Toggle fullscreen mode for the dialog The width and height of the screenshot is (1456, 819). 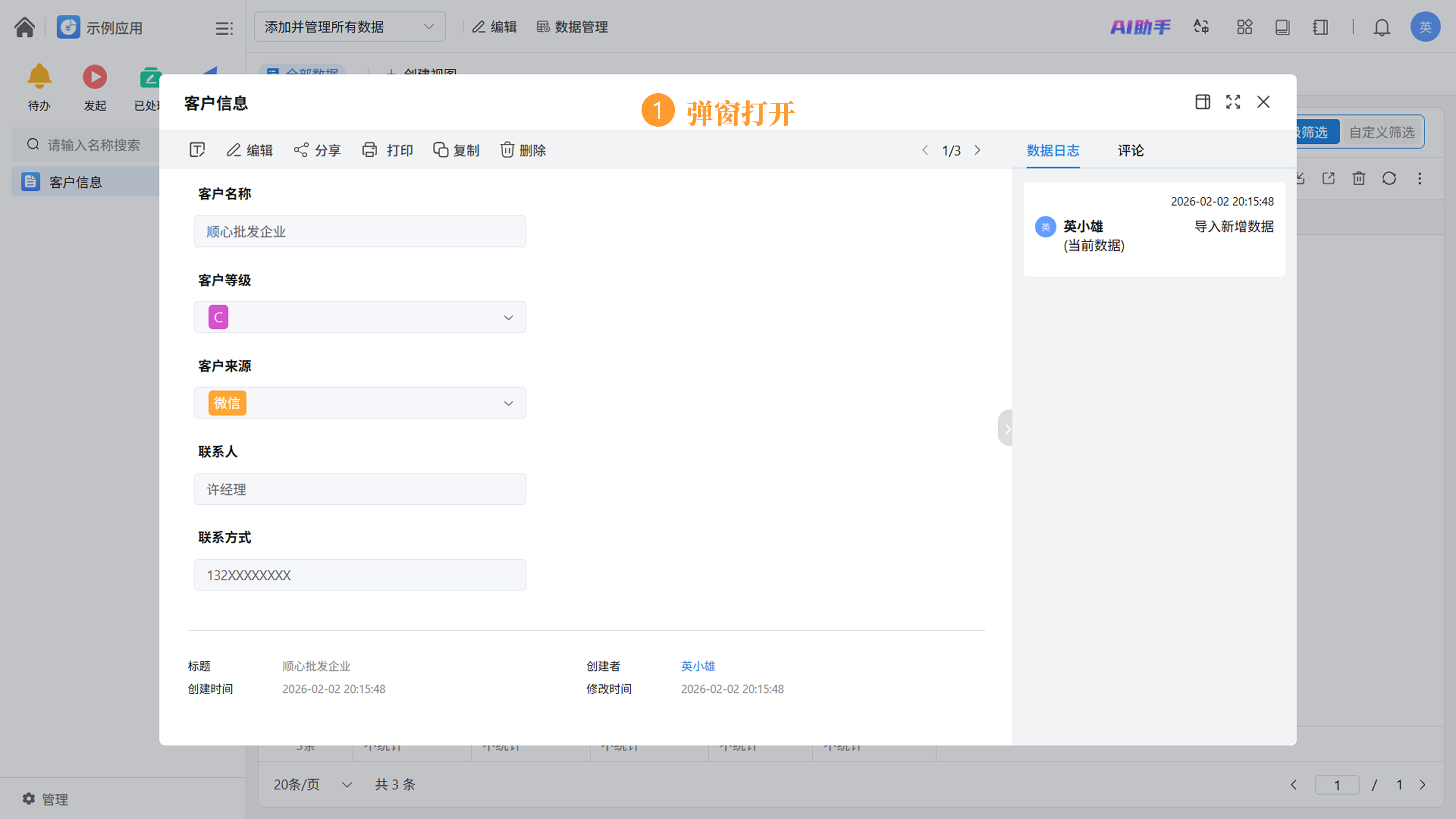[1233, 102]
